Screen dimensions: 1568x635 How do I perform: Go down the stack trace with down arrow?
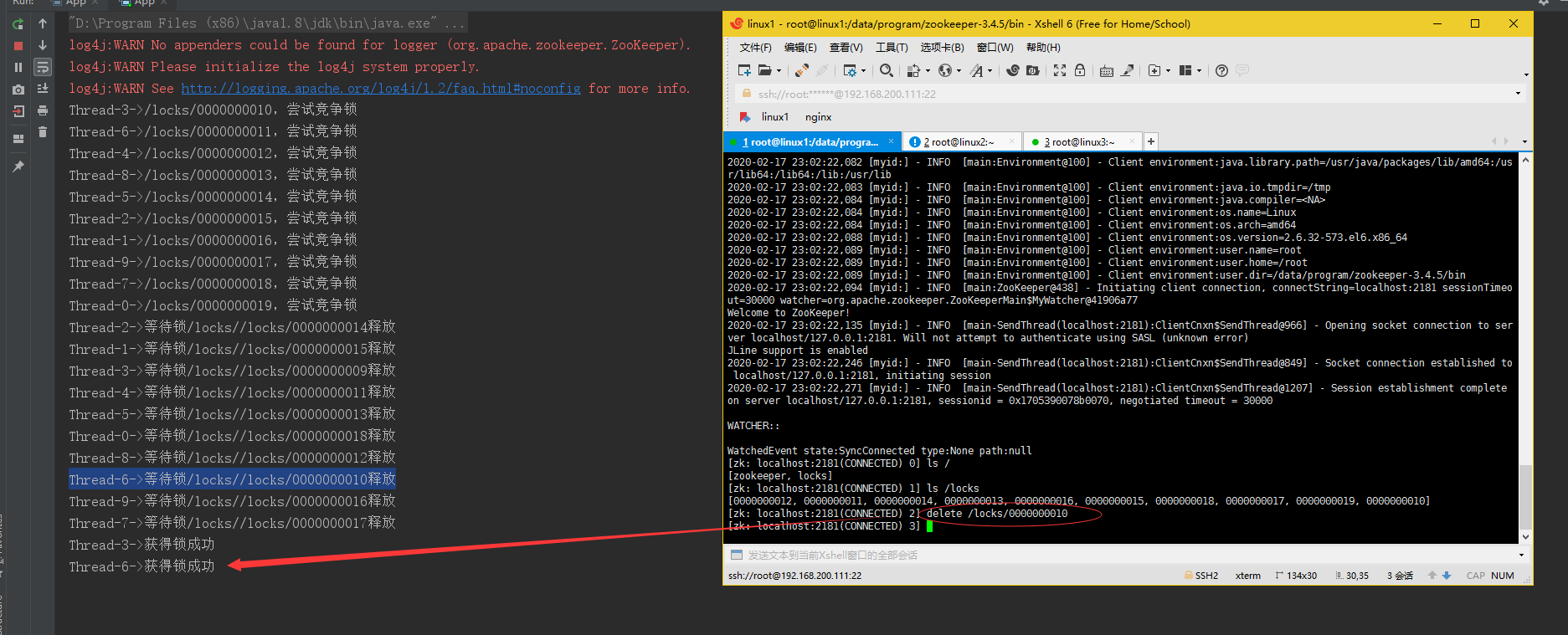[x=43, y=45]
